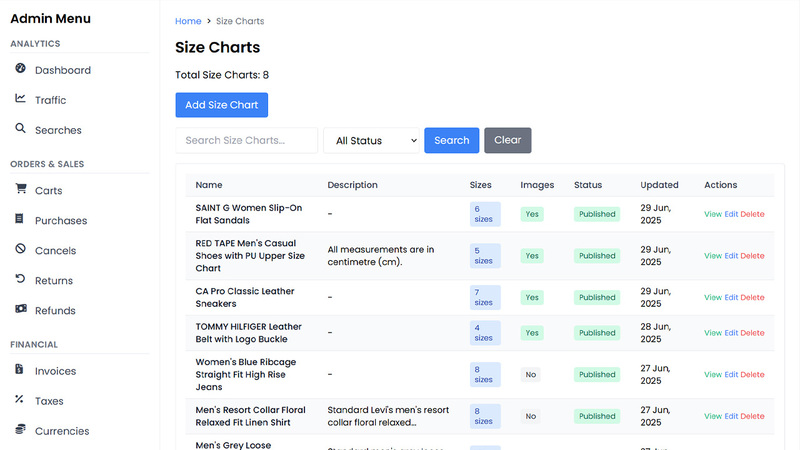Open Dashboard icon in sidebar
Image resolution: width=800 pixels, height=450 pixels.
click(20, 68)
